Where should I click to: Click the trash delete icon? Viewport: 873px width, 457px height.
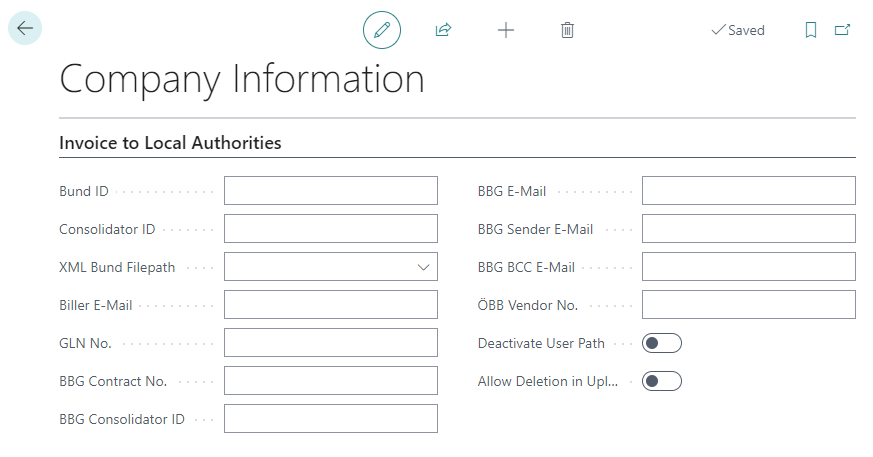[567, 30]
